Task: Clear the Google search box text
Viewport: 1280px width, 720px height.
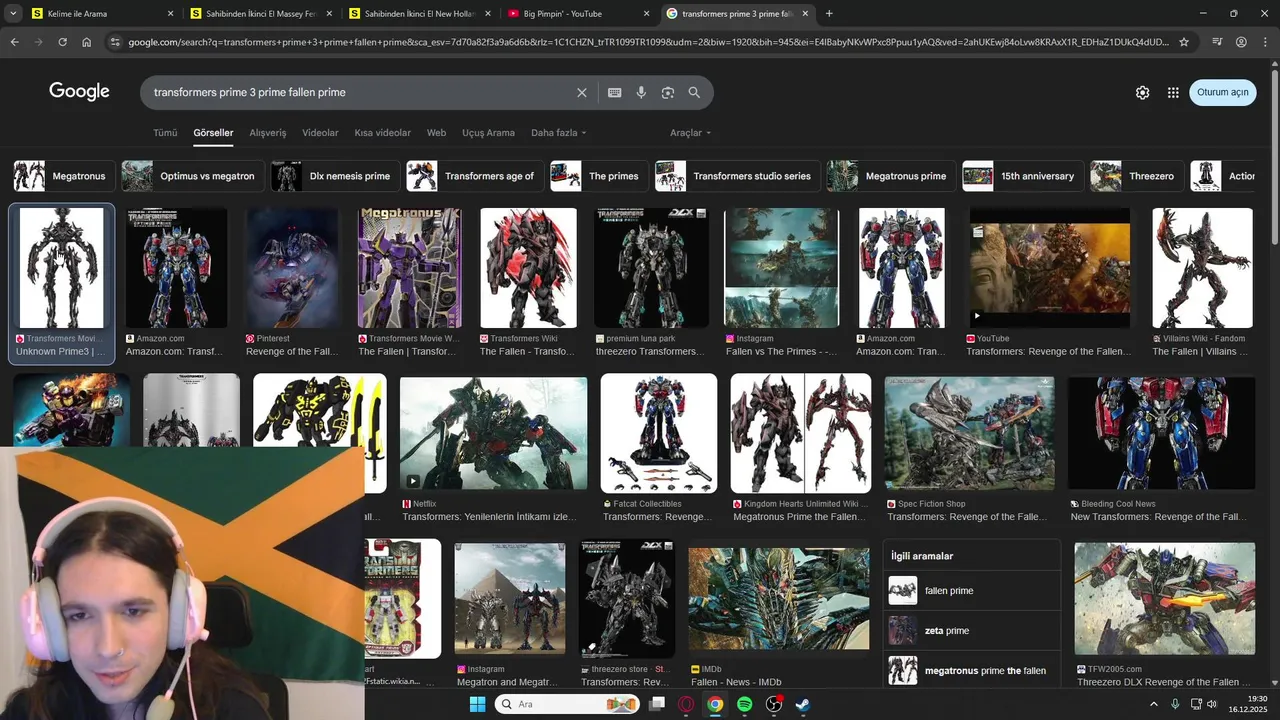Action: [x=581, y=92]
